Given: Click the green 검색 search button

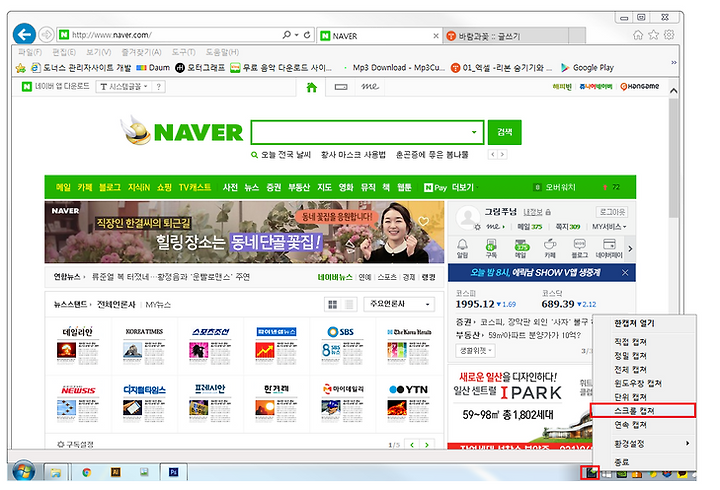Looking at the screenshot, I should pyautogui.click(x=504, y=132).
